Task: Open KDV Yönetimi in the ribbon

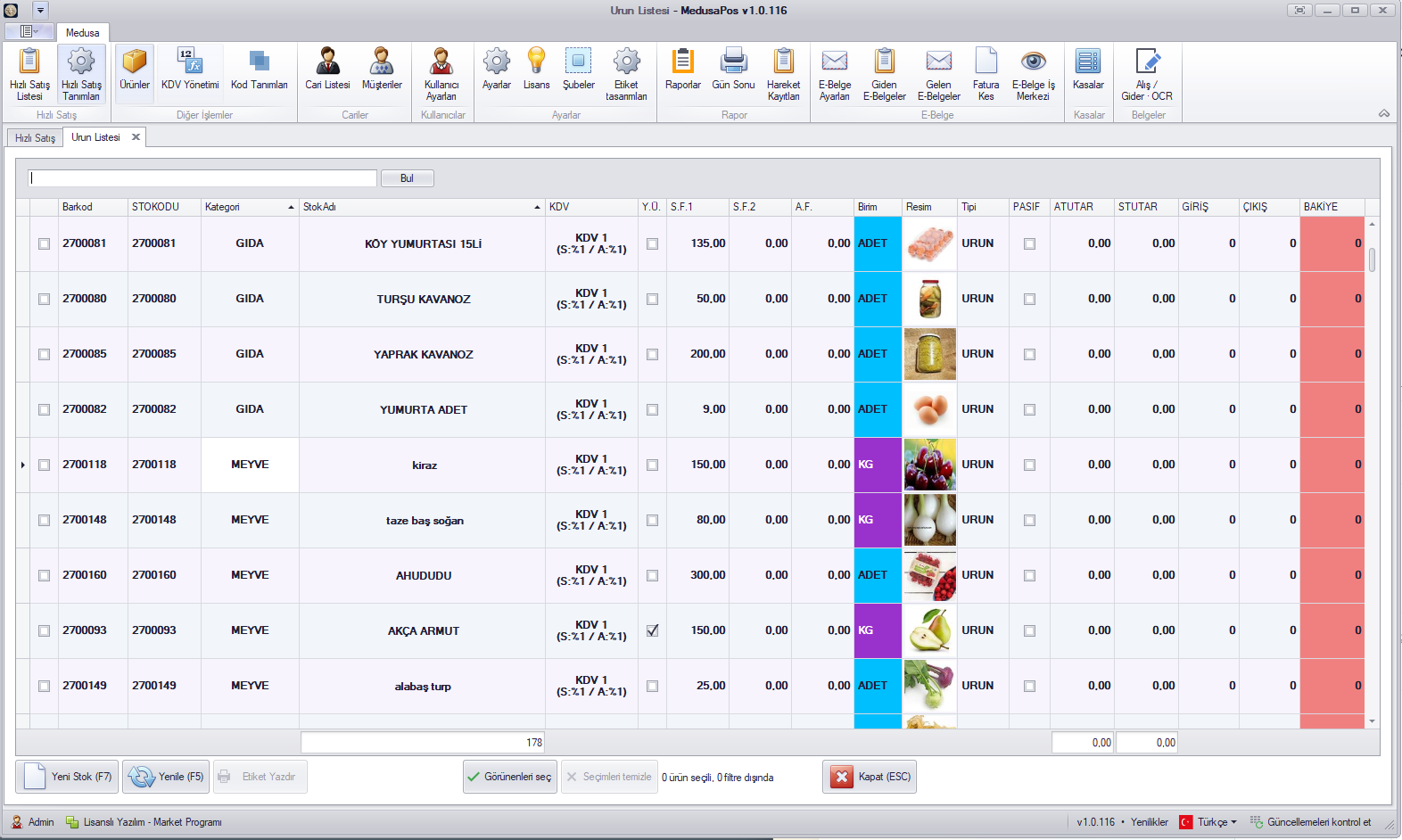Action: 190,70
